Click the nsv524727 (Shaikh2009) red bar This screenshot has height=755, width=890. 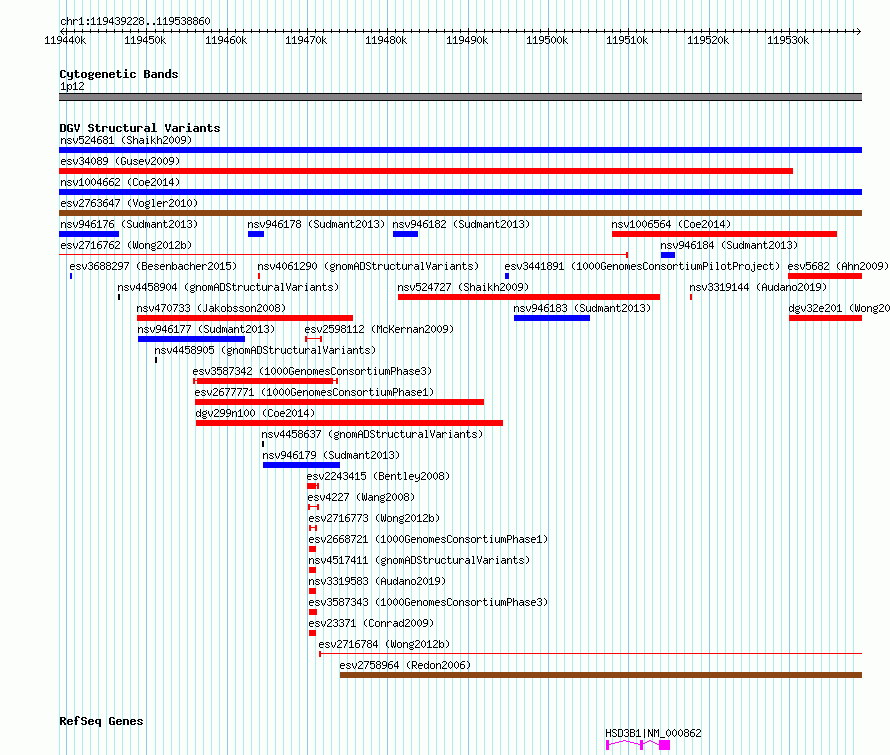tap(529, 297)
